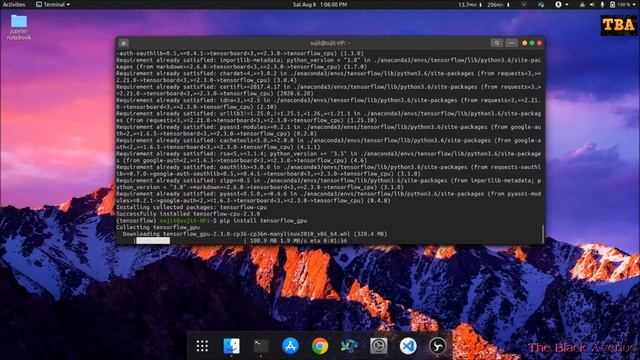The width and height of the screenshot is (640, 360).
Task: Click the 'pip install tensorflow_gpu' command line
Action: [263, 221]
